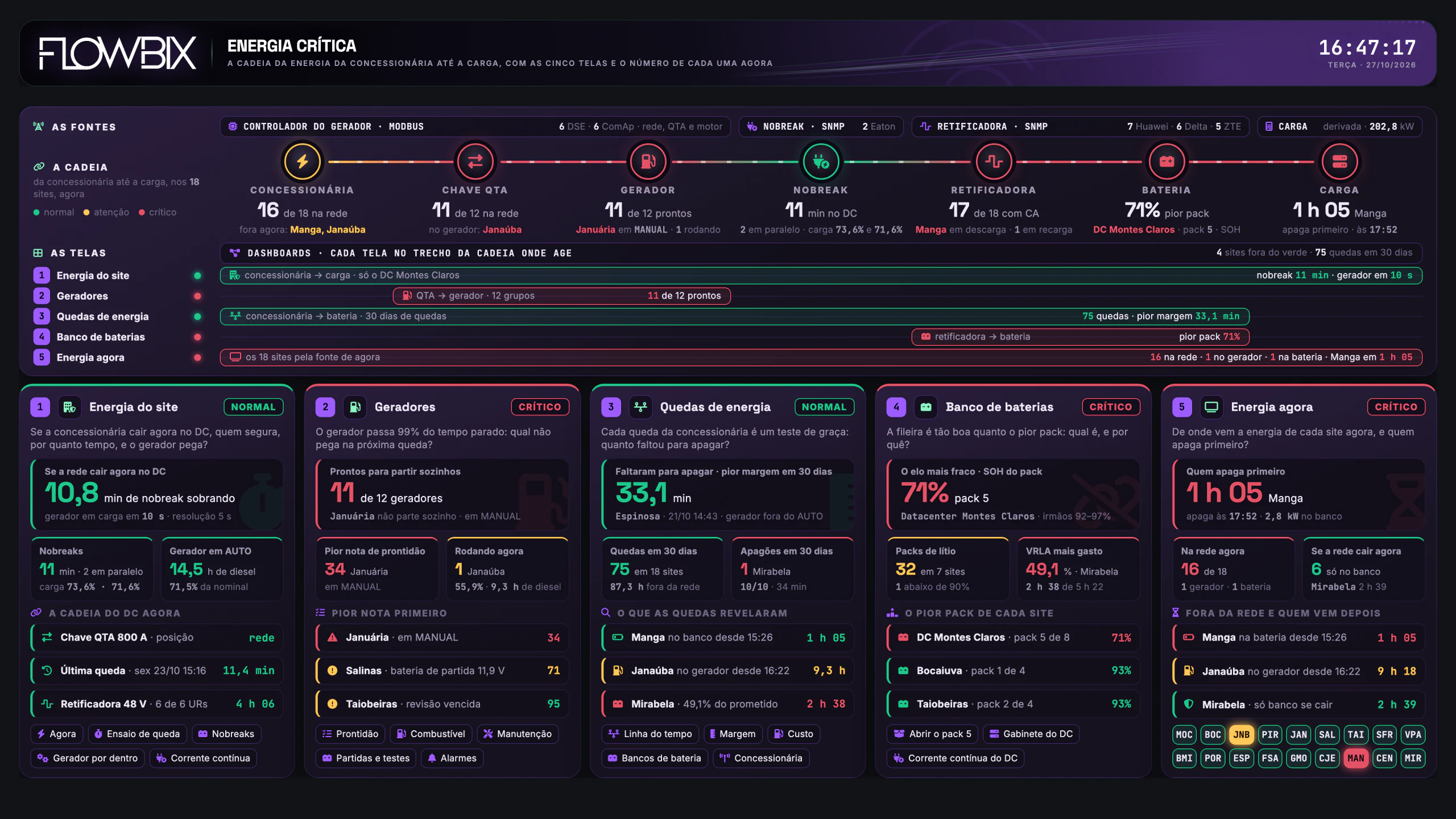The image size is (1456, 819).
Task: Click the Energia agora monitor icon
Action: click(x=1211, y=407)
